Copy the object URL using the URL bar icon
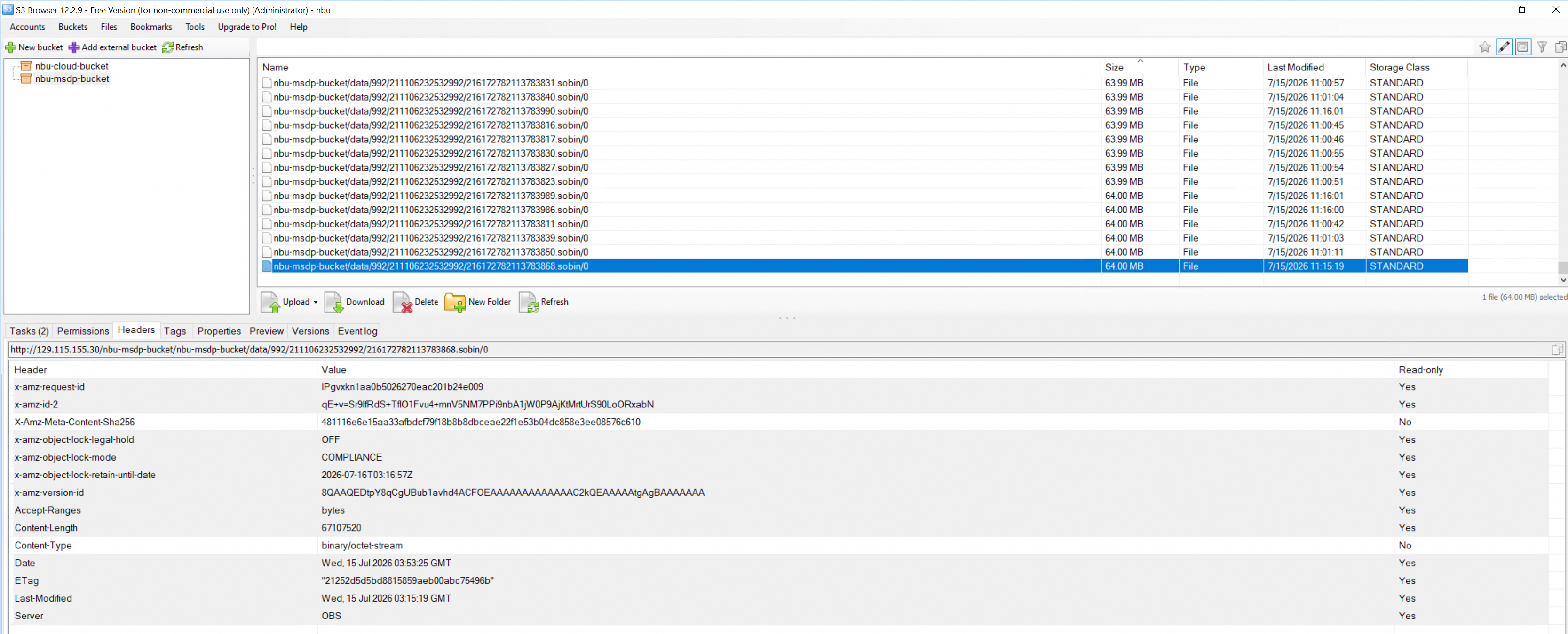This screenshot has height=634, width=1568. [1557, 349]
